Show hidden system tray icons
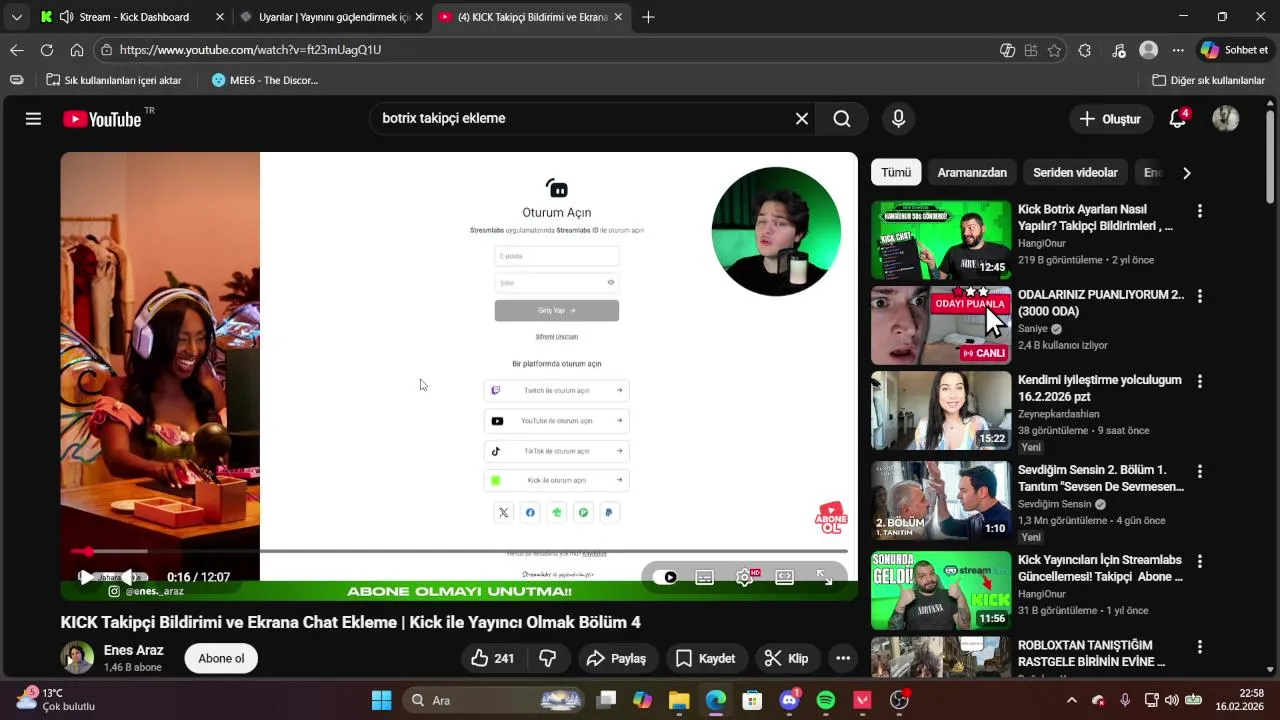 pyautogui.click(x=1071, y=700)
